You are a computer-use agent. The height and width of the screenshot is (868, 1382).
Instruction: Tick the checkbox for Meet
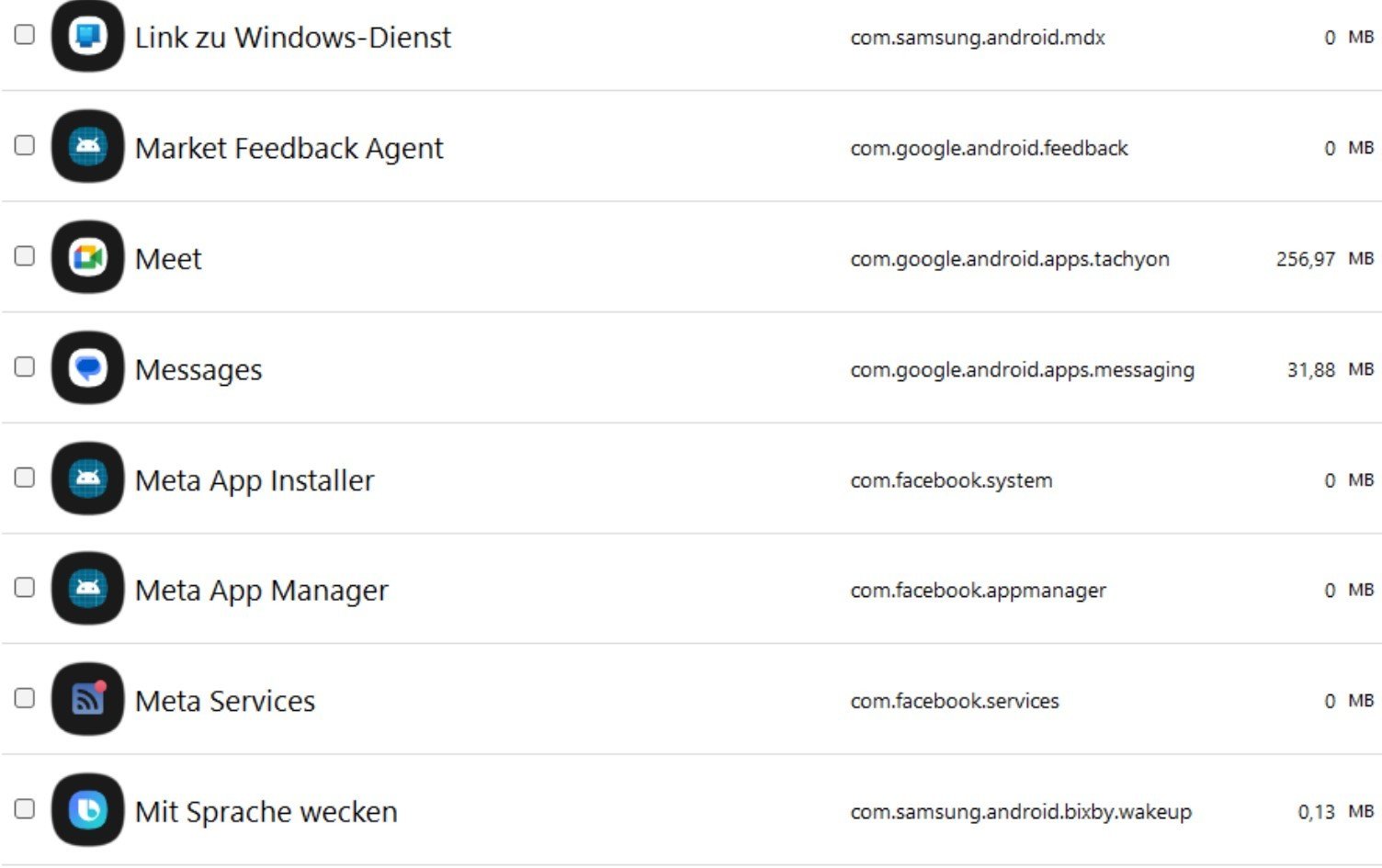25,256
